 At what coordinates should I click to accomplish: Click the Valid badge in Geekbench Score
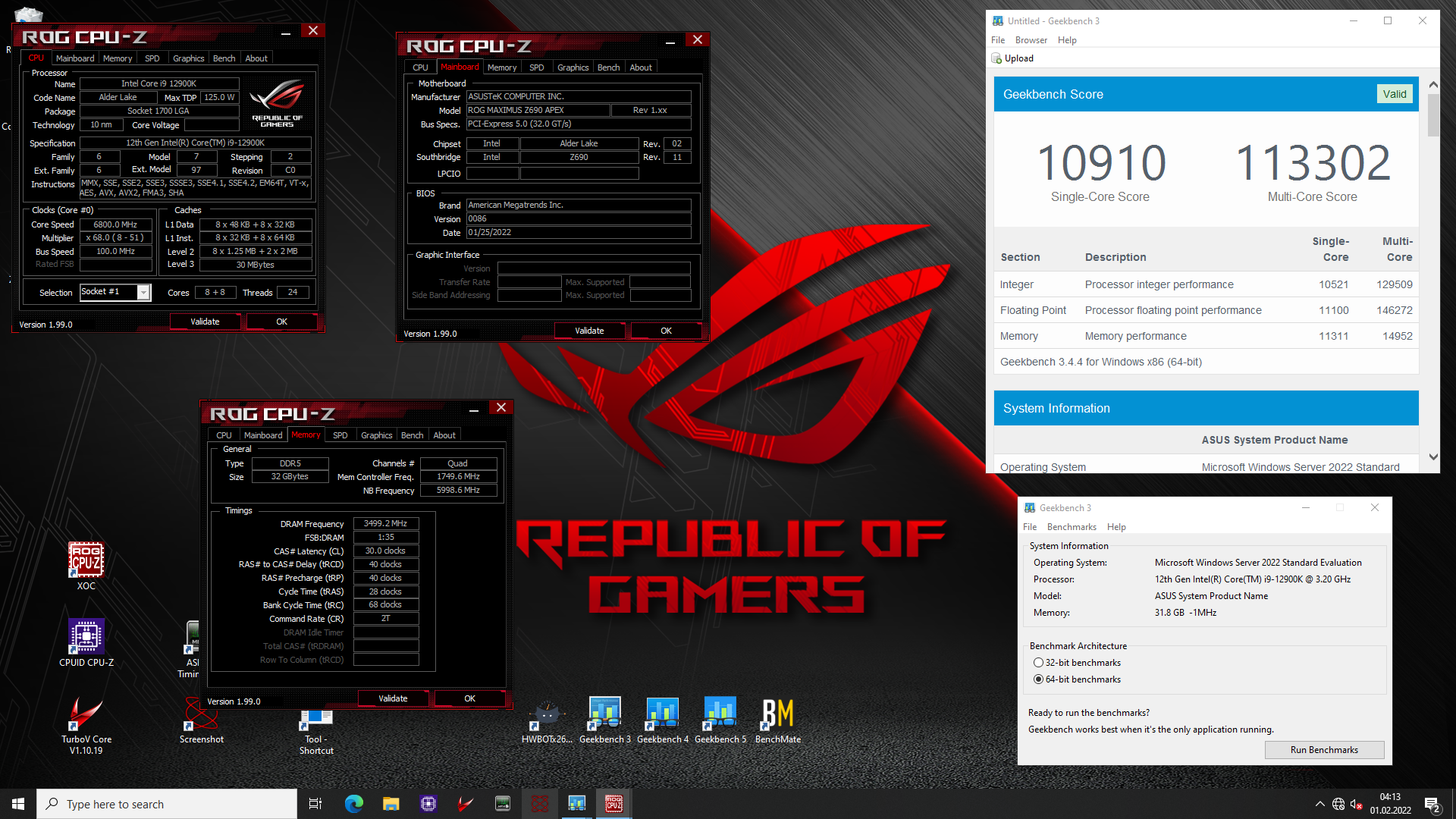click(1394, 94)
